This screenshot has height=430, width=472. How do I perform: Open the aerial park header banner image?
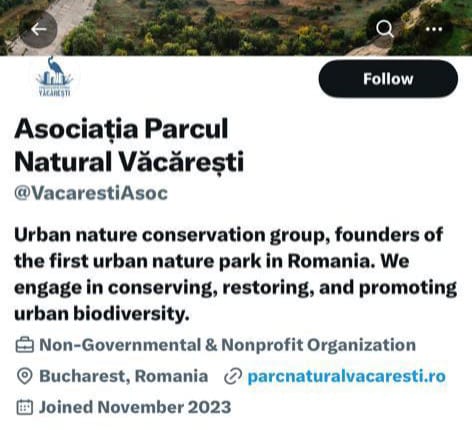[x=236, y=28]
